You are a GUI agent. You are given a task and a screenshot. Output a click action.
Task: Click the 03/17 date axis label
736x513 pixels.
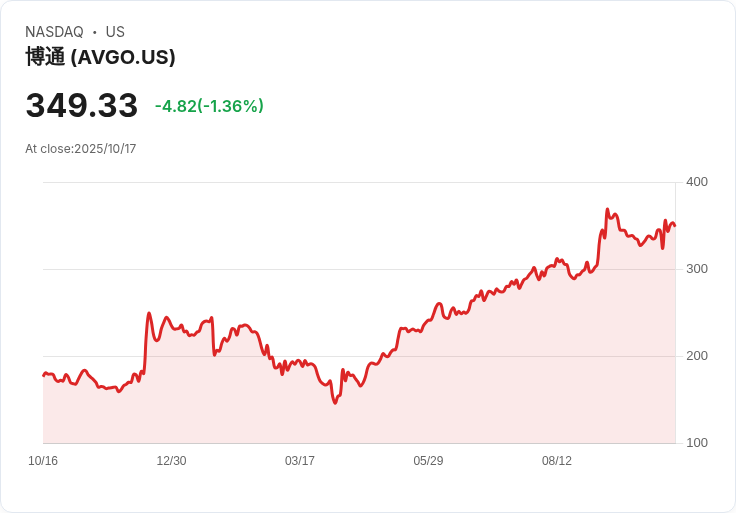(x=299, y=460)
